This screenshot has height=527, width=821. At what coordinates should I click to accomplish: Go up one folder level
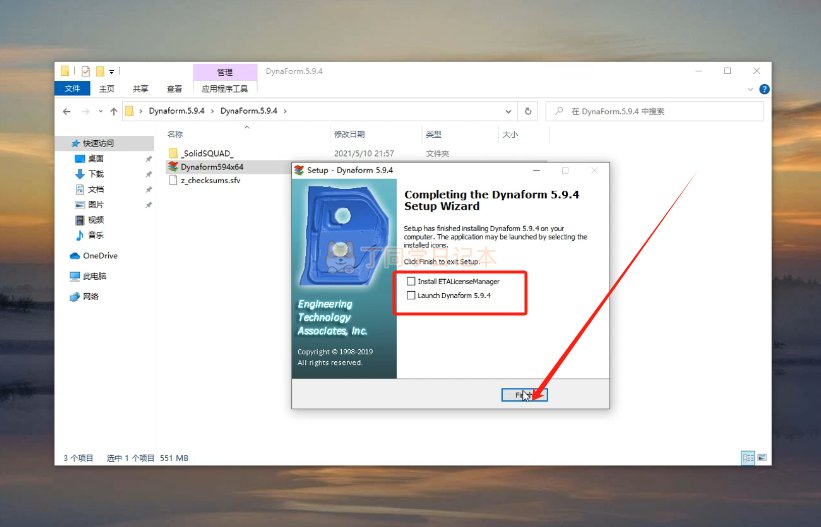pyautogui.click(x=114, y=111)
